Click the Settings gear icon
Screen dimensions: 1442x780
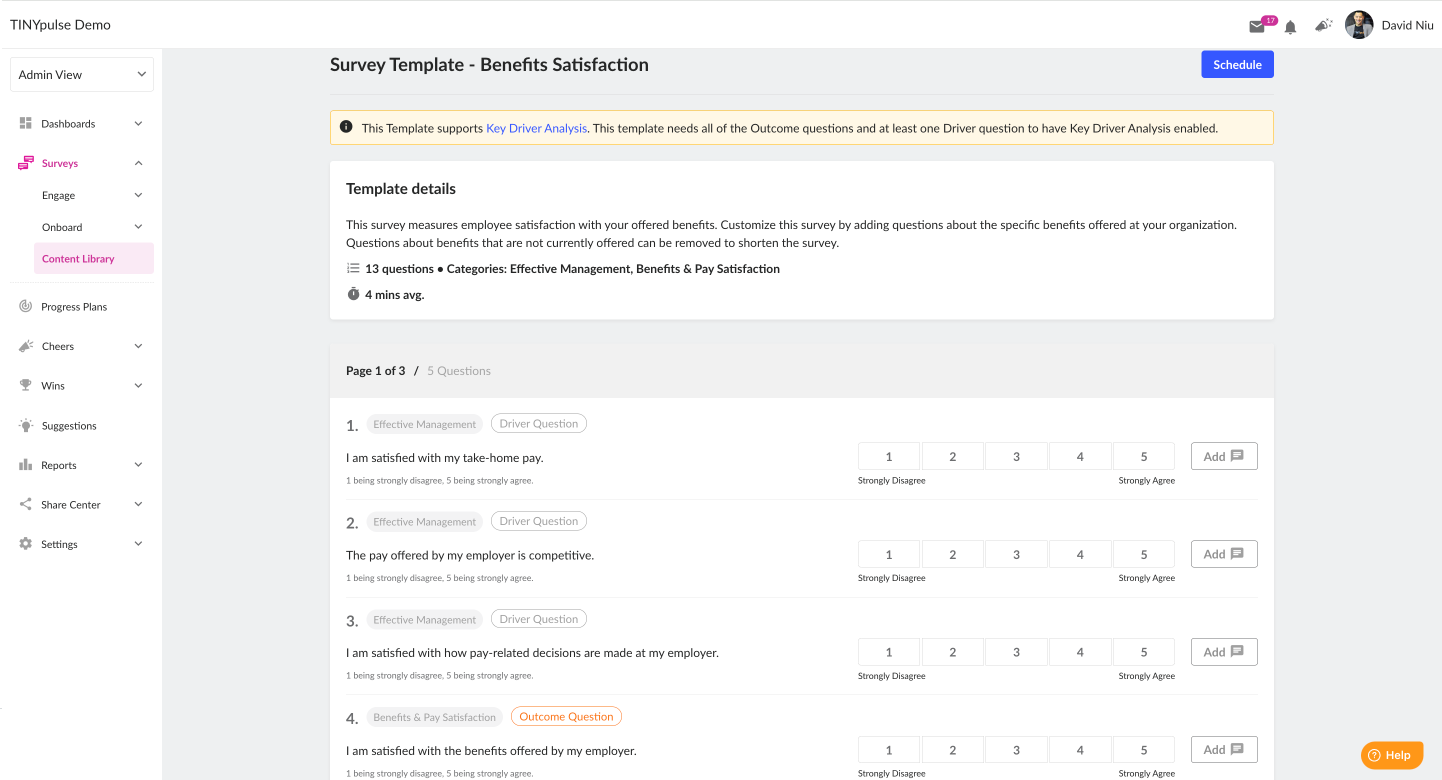click(x=26, y=544)
